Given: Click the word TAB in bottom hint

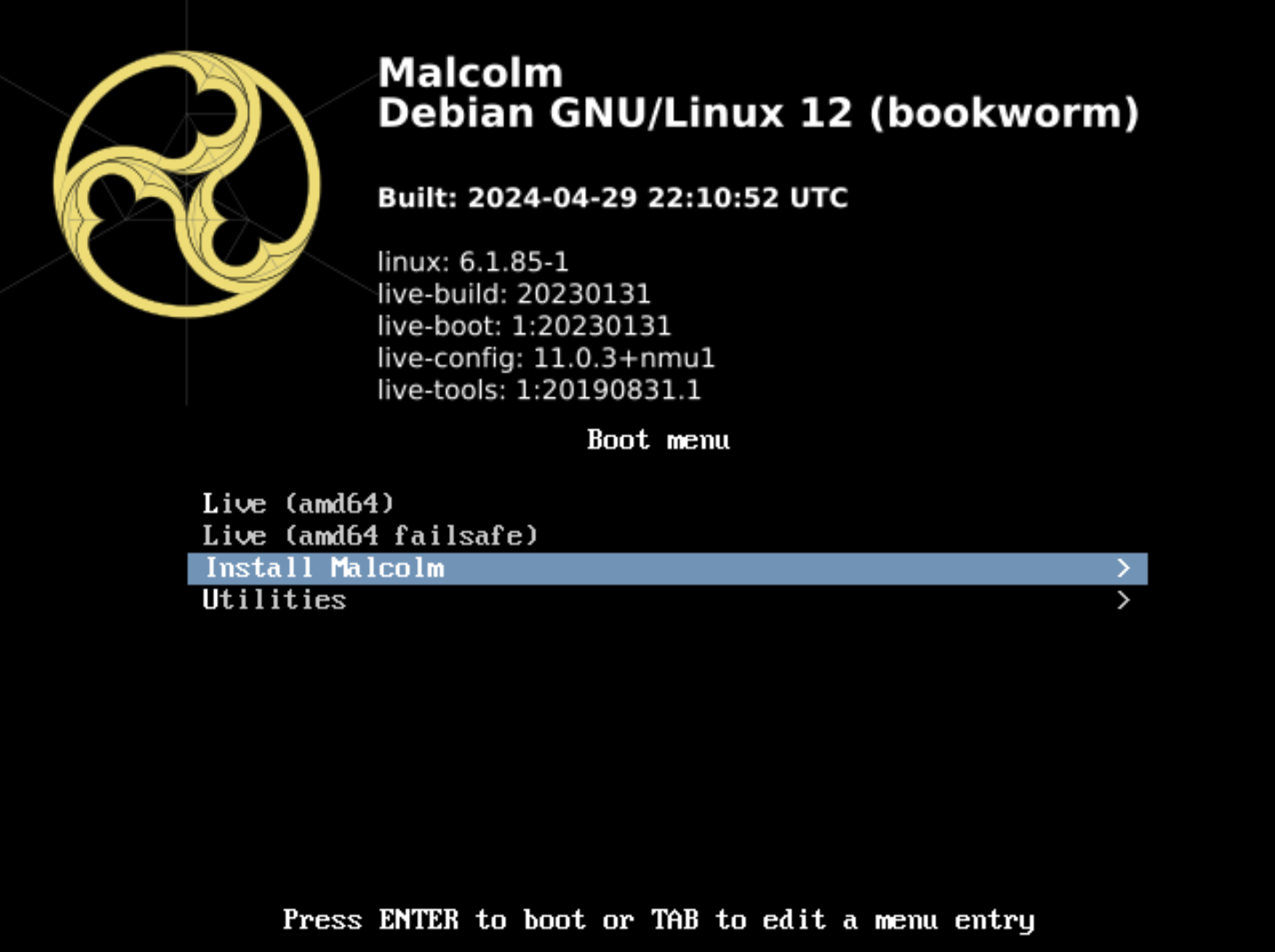Looking at the screenshot, I should pos(675,919).
